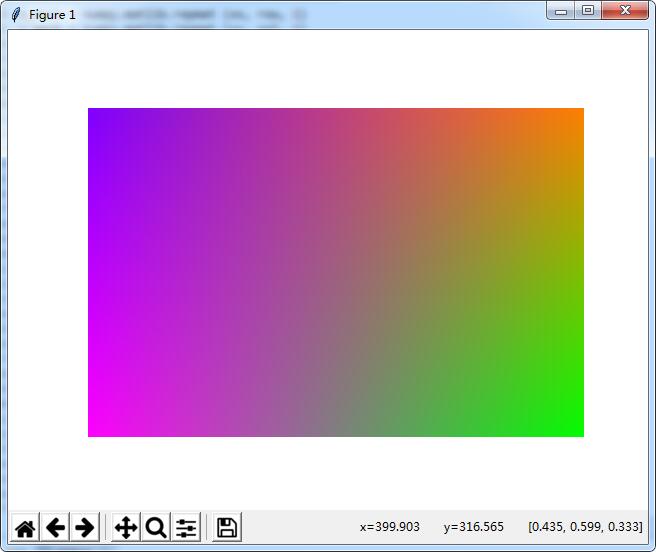Image resolution: width=656 pixels, height=552 pixels.
Task: Click the x=399.903 coordinate readout
Action: pyautogui.click(x=390, y=526)
